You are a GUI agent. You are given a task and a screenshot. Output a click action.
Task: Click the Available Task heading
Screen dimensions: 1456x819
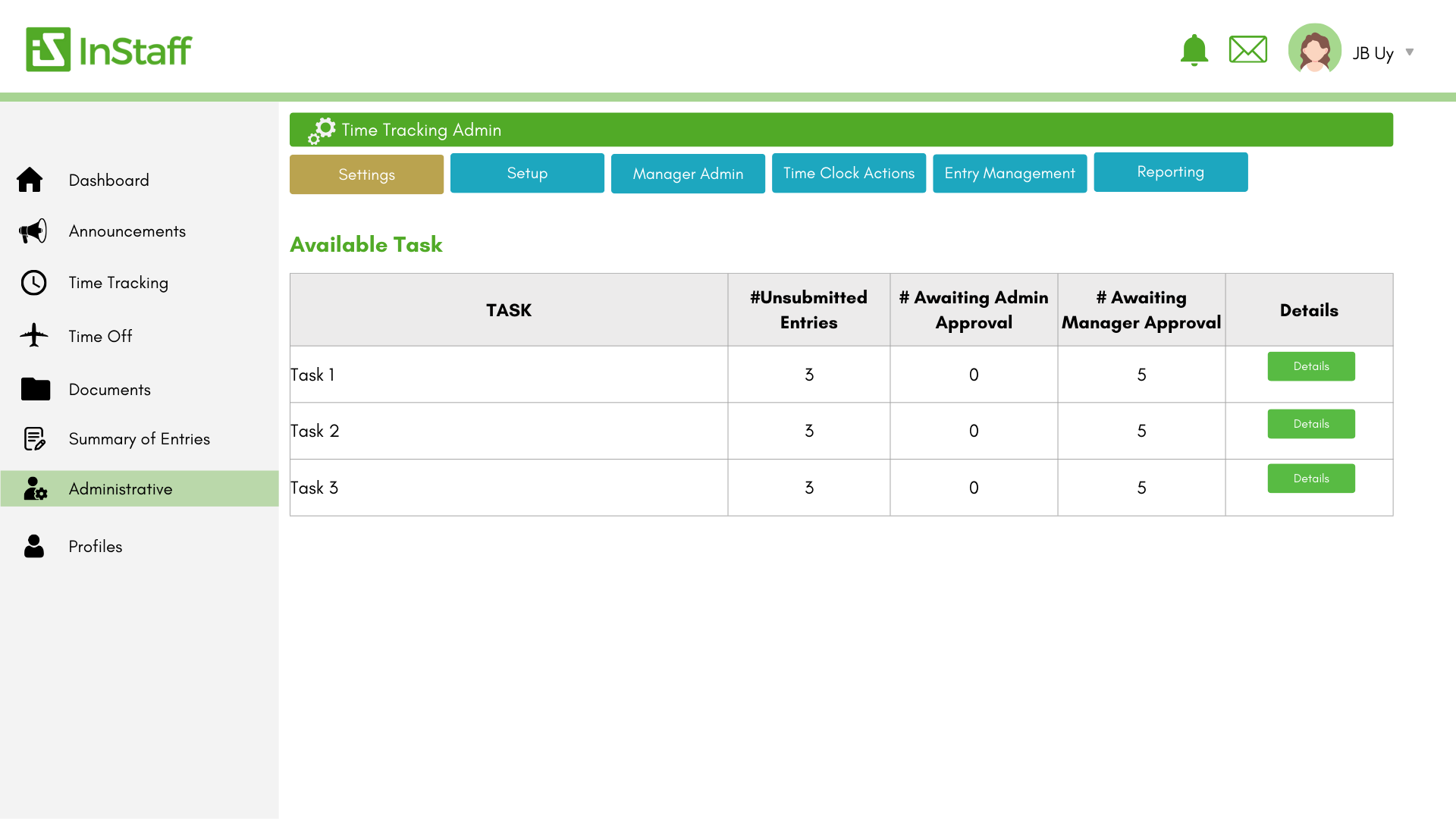[x=366, y=244]
